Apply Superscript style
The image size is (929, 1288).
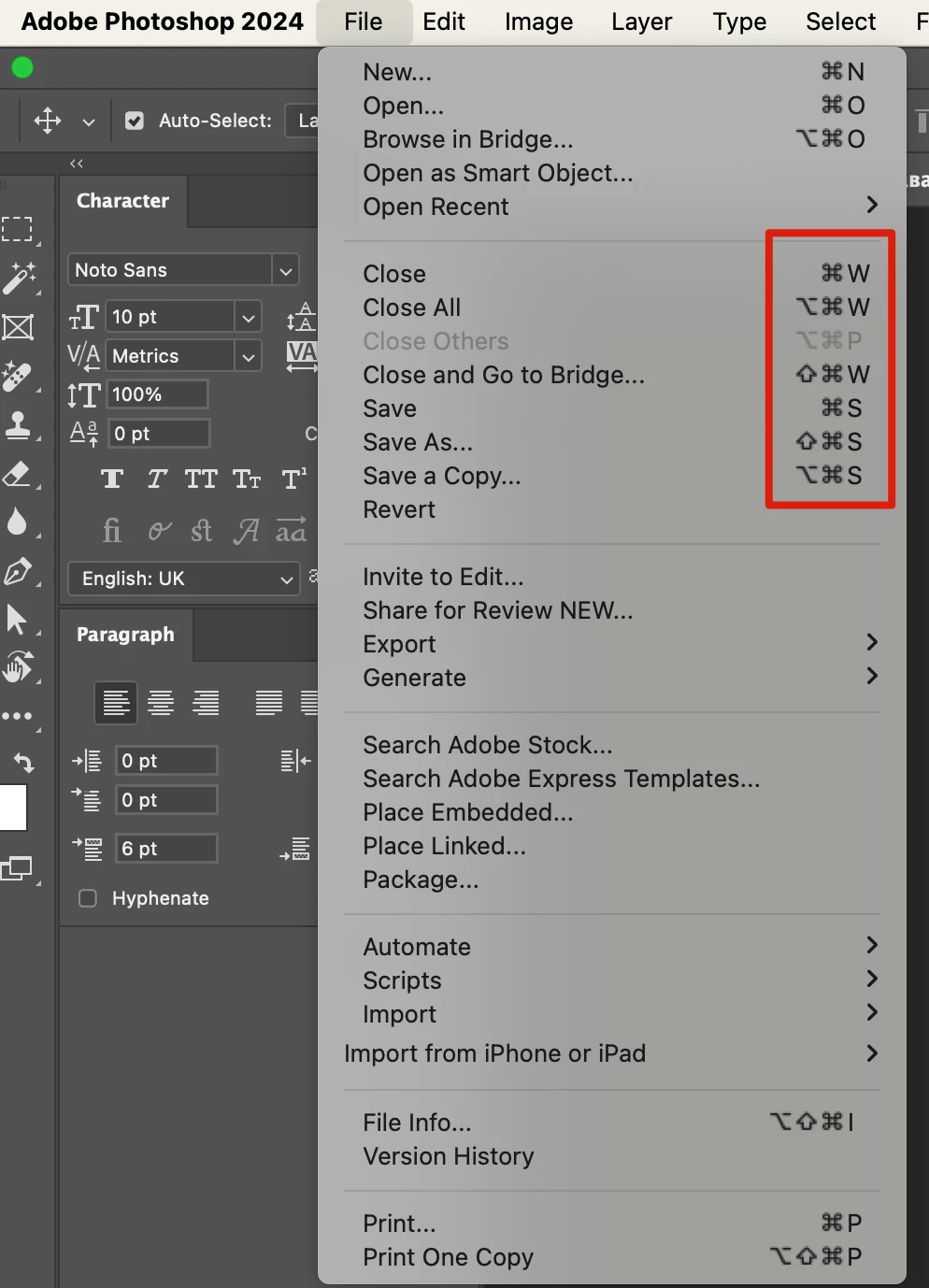[293, 479]
